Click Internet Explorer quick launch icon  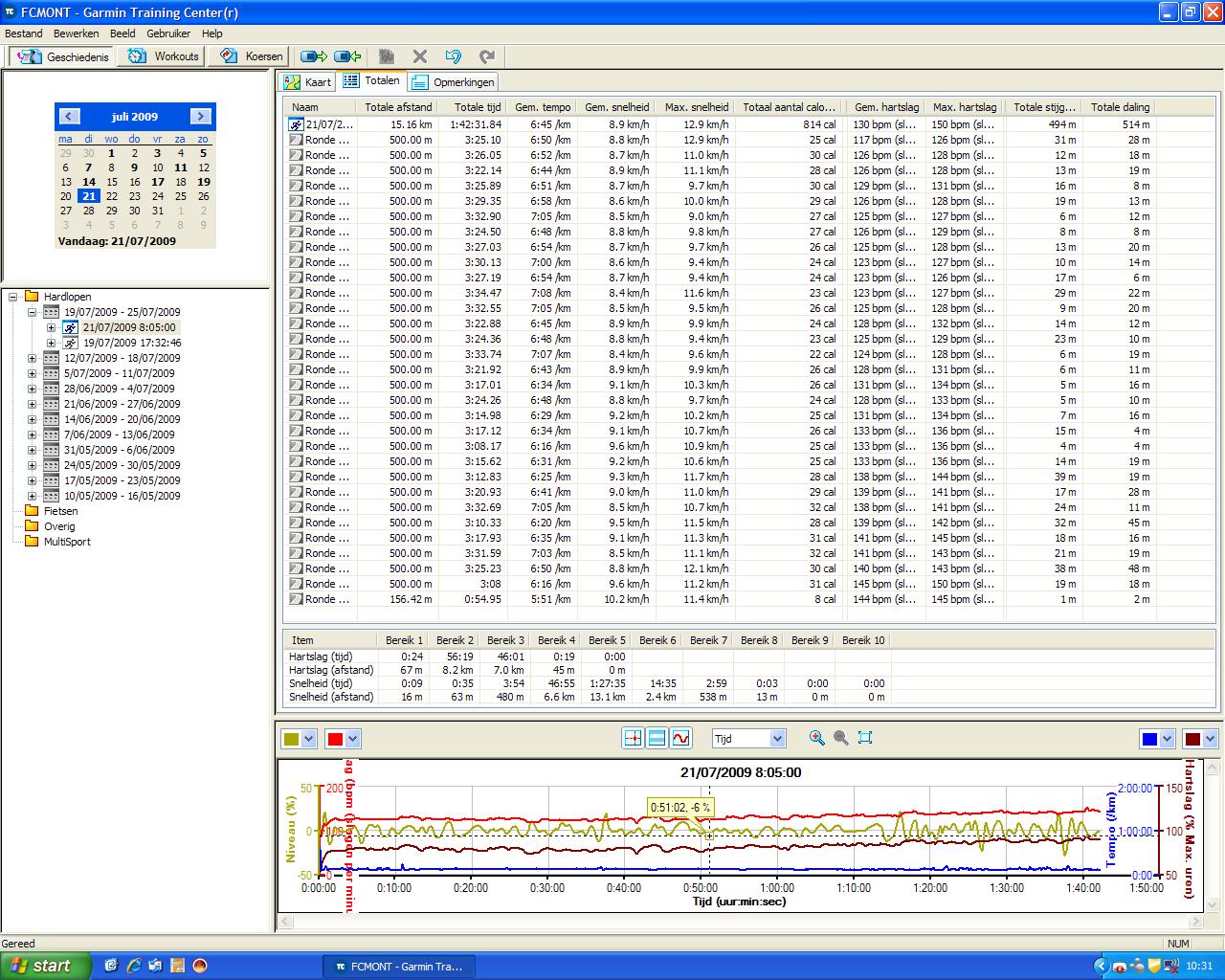tap(134, 966)
